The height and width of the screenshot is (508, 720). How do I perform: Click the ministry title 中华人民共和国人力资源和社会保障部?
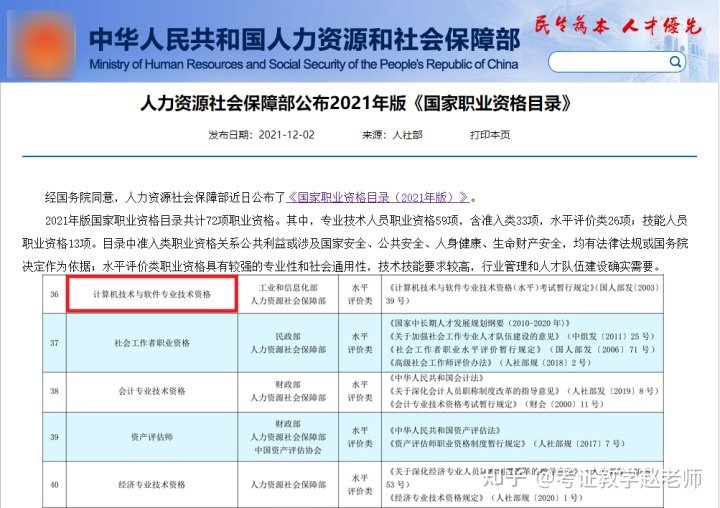(x=304, y=40)
